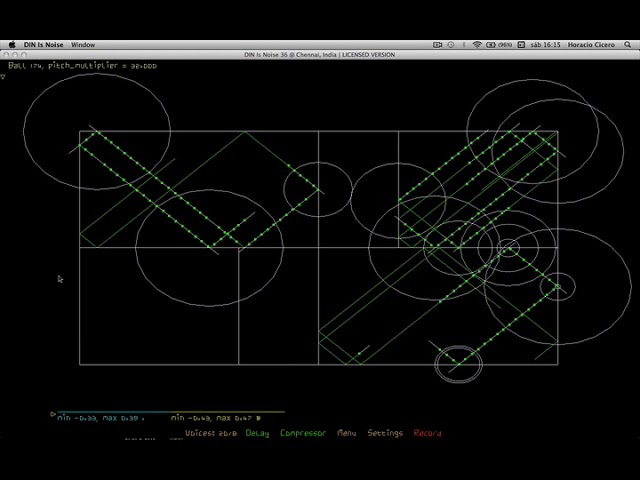Click the pitch_multiplier info text
Image resolution: width=640 pixels, height=480 pixels.
tap(82, 65)
